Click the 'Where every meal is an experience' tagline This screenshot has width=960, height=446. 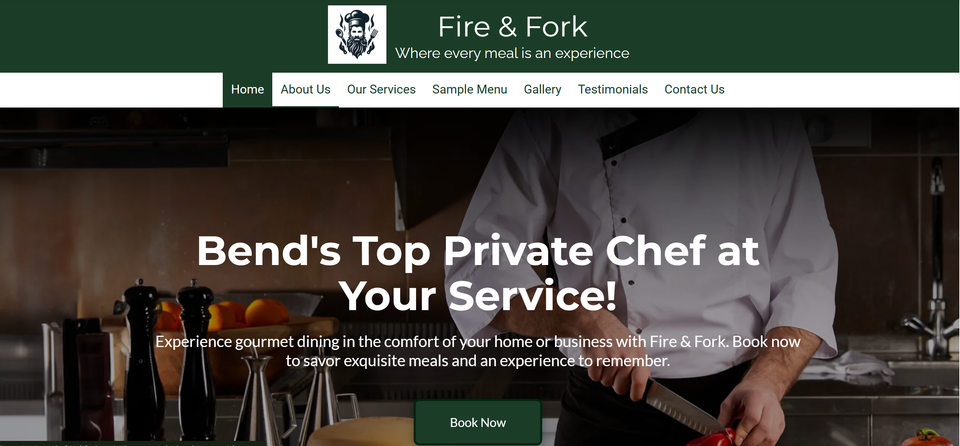point(512,53)
